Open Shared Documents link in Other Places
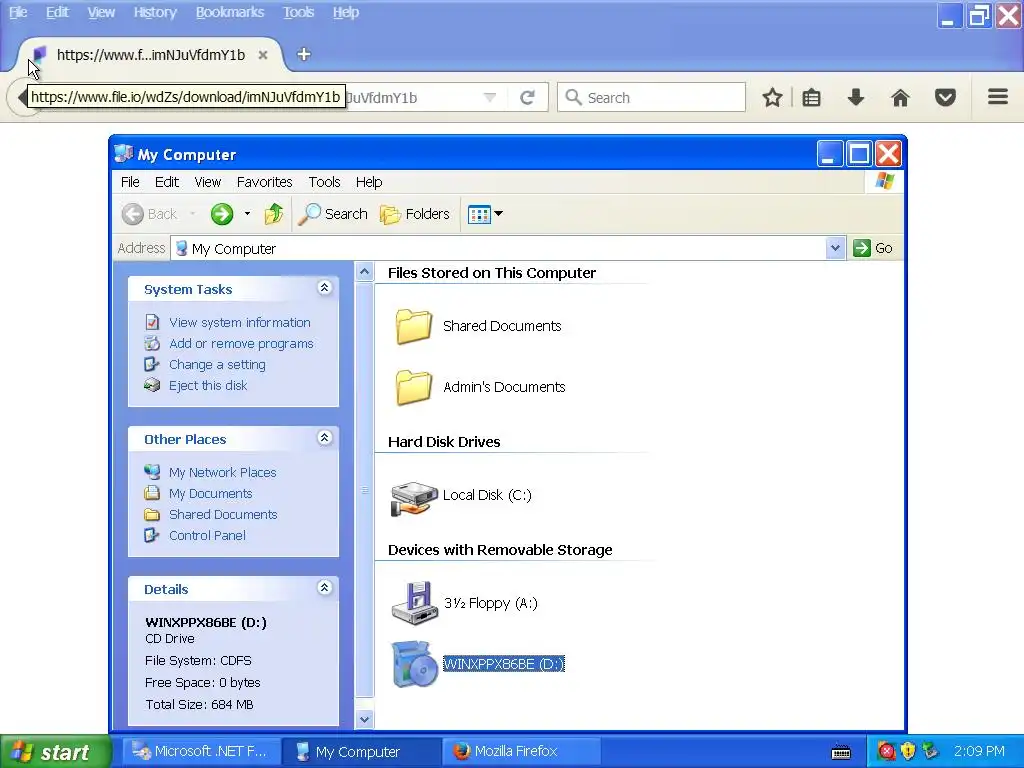 click(223, 515)
